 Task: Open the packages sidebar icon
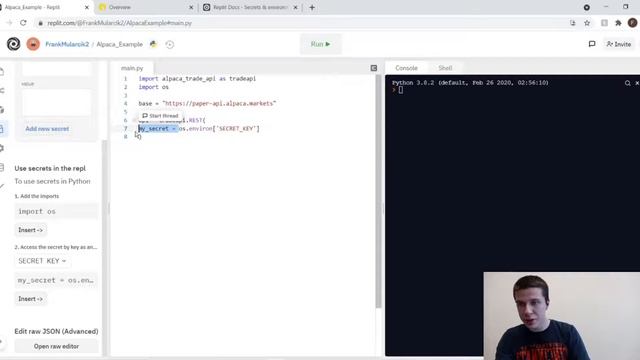2,110
